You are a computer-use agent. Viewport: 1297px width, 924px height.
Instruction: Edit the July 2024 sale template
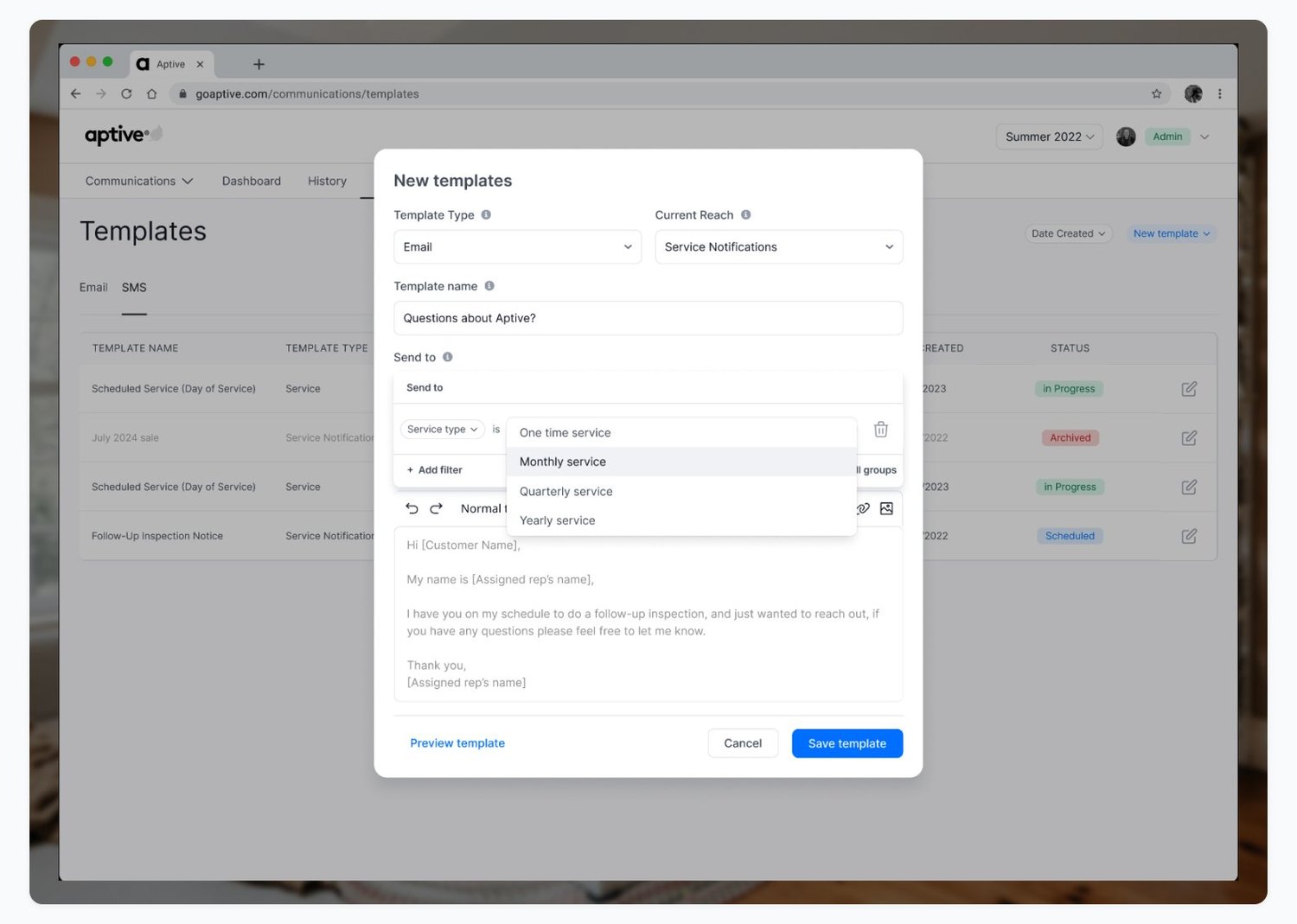pos(1189,438)
